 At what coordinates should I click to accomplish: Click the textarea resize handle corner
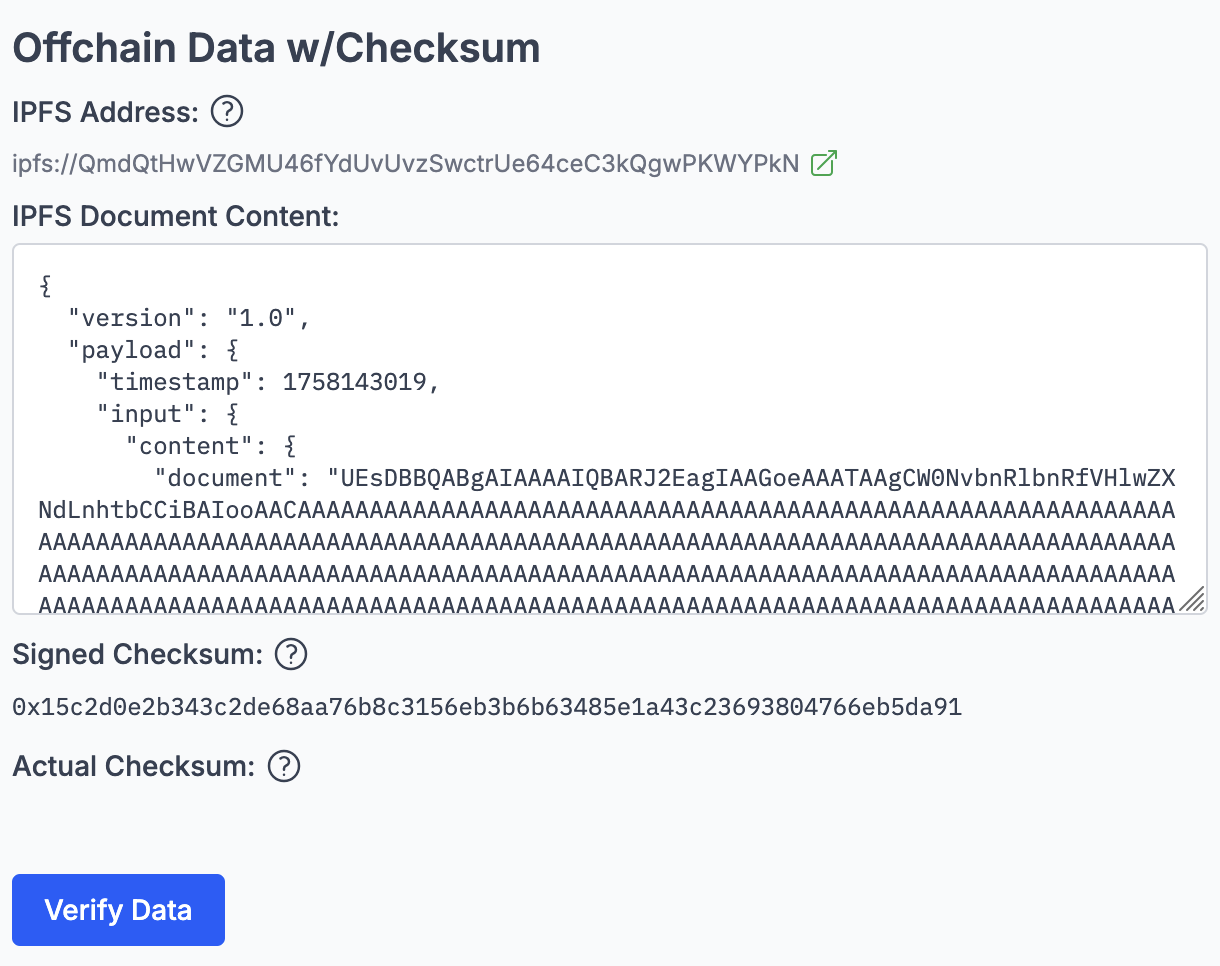(1192, 599)
